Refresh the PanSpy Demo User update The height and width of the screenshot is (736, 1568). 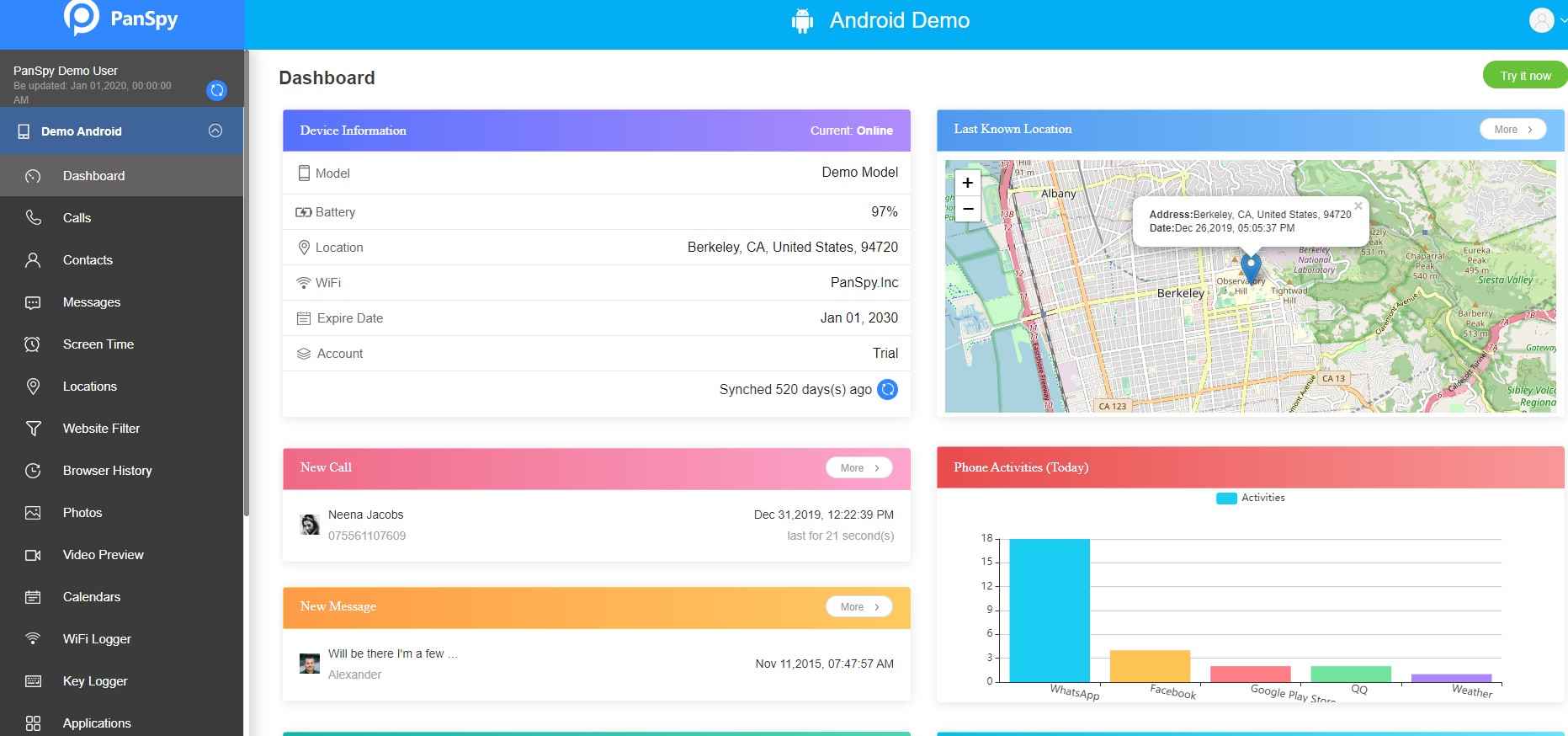[x=216, y=90]
